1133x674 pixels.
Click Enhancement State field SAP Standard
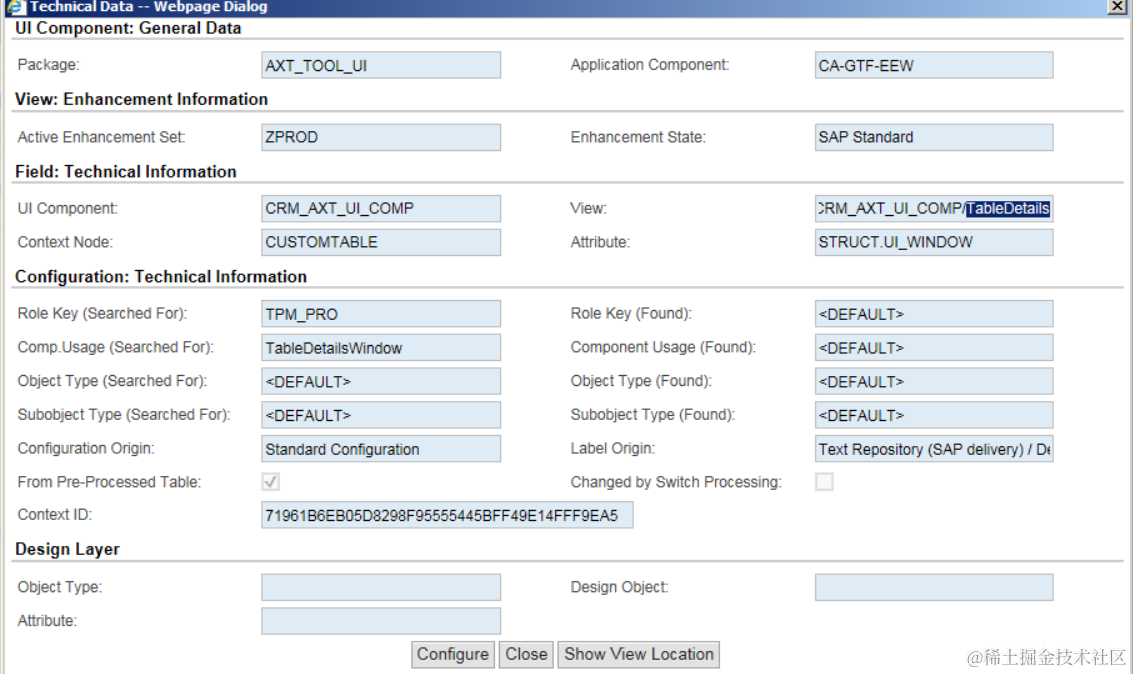[x=934, y=137]
